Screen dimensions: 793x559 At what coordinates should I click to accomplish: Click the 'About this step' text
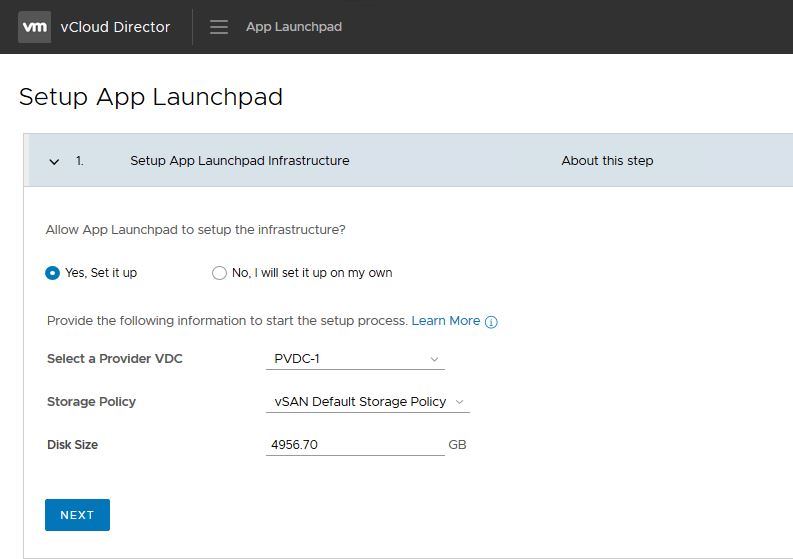point(607,161)
